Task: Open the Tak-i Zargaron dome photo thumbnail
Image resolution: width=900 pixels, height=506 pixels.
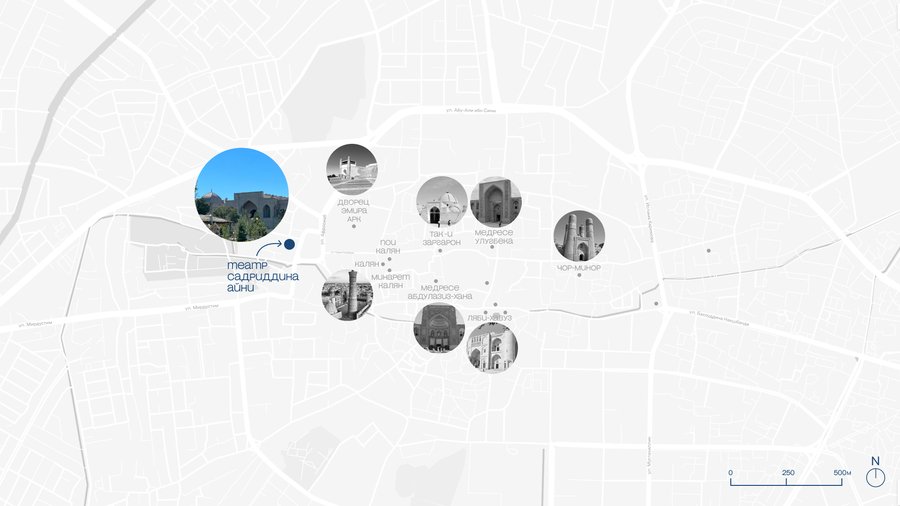Action: pos(442,201)
